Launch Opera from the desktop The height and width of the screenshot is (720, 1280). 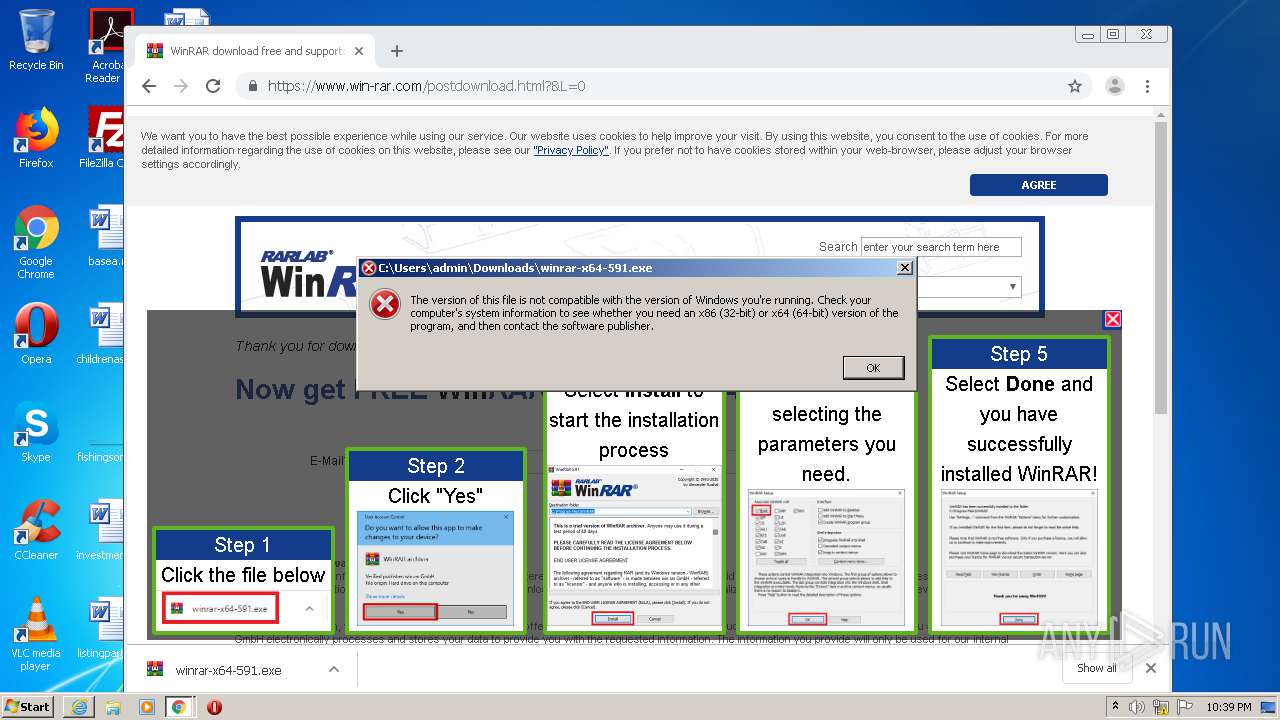pos(36,334)
